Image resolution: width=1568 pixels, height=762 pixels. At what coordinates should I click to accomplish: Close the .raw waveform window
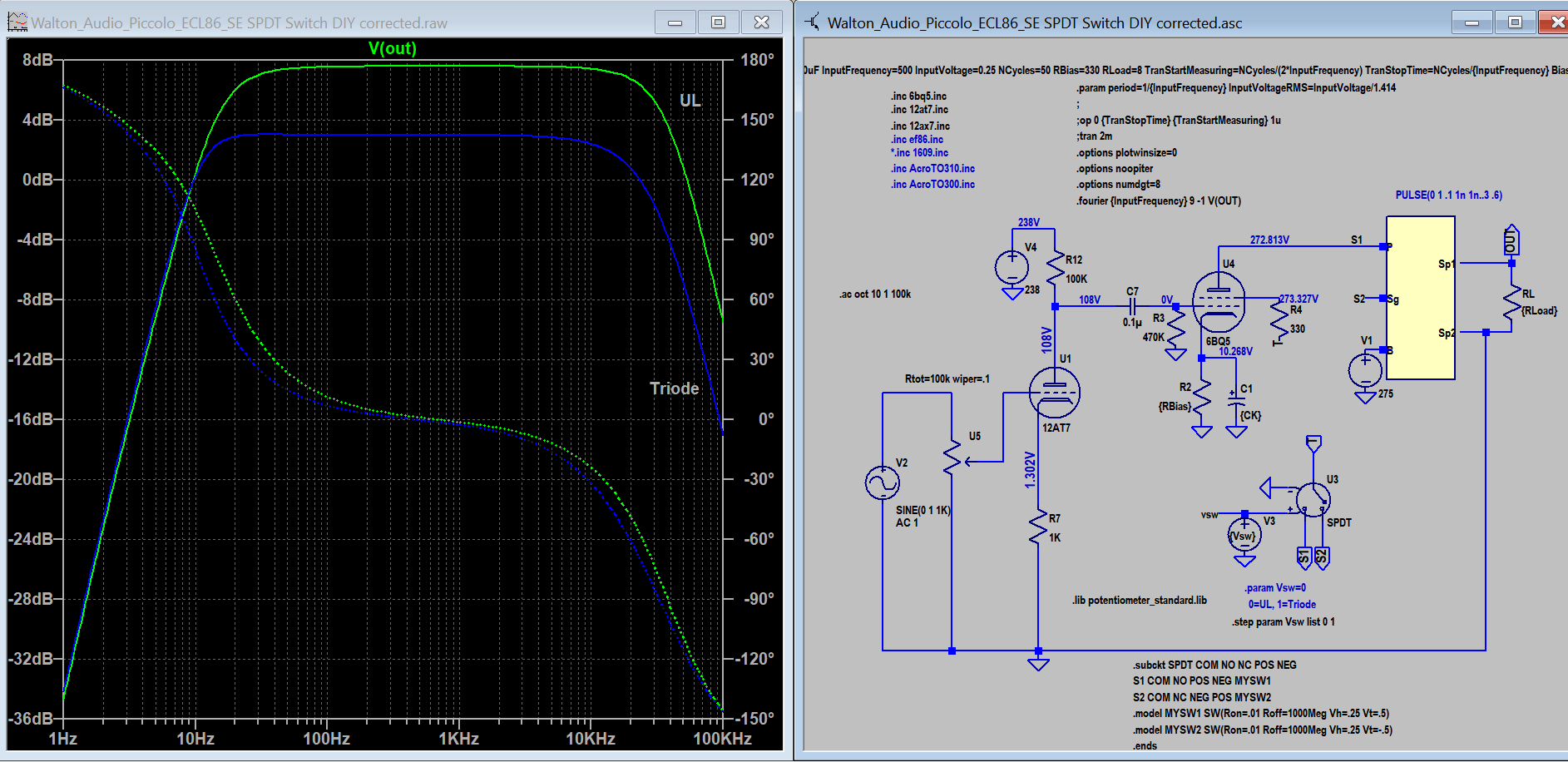tap(761, 22)
